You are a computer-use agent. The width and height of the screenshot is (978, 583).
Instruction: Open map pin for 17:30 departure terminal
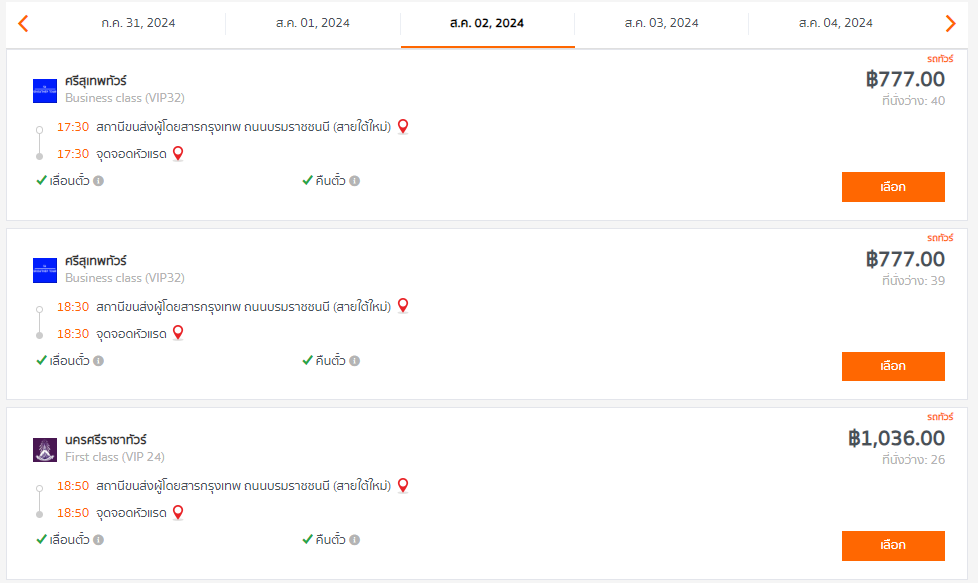point(403,127)
